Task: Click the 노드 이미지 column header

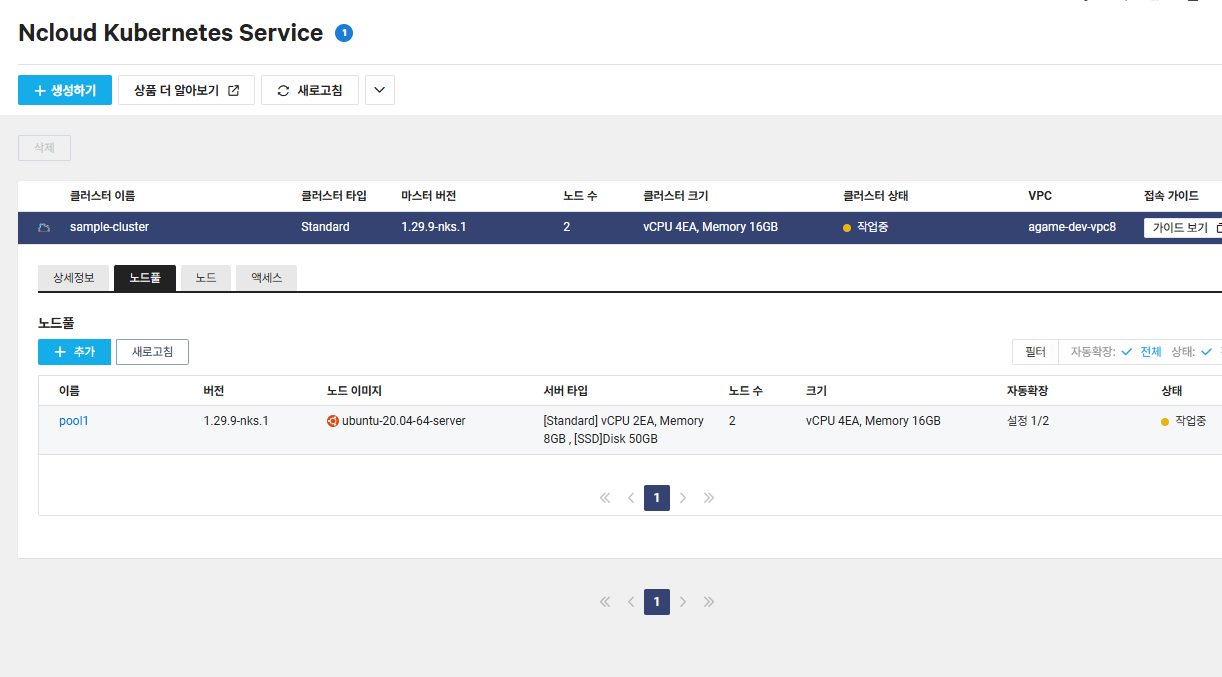Action: 354,391
